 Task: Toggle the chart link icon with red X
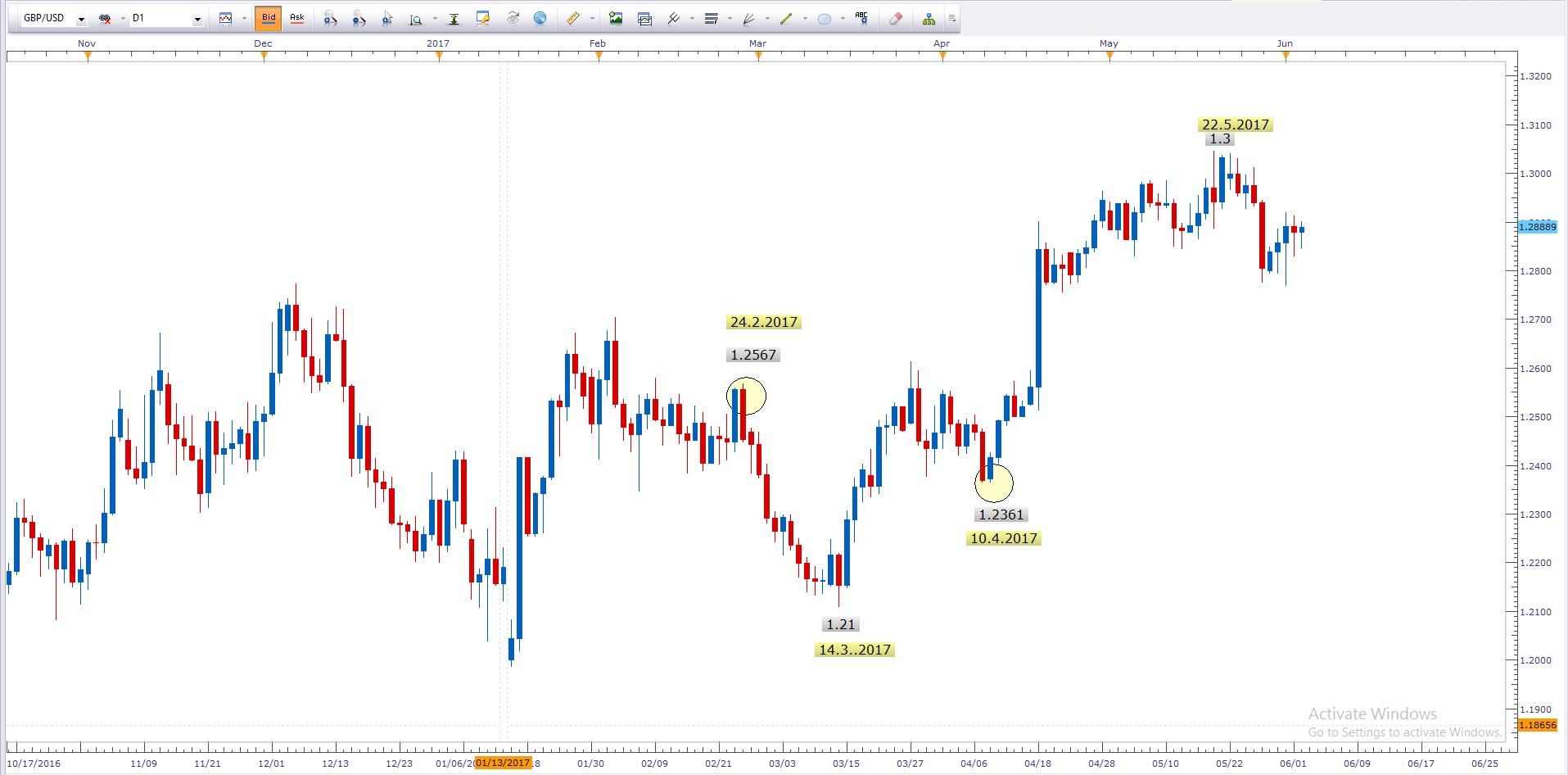(x=105, y=19)
